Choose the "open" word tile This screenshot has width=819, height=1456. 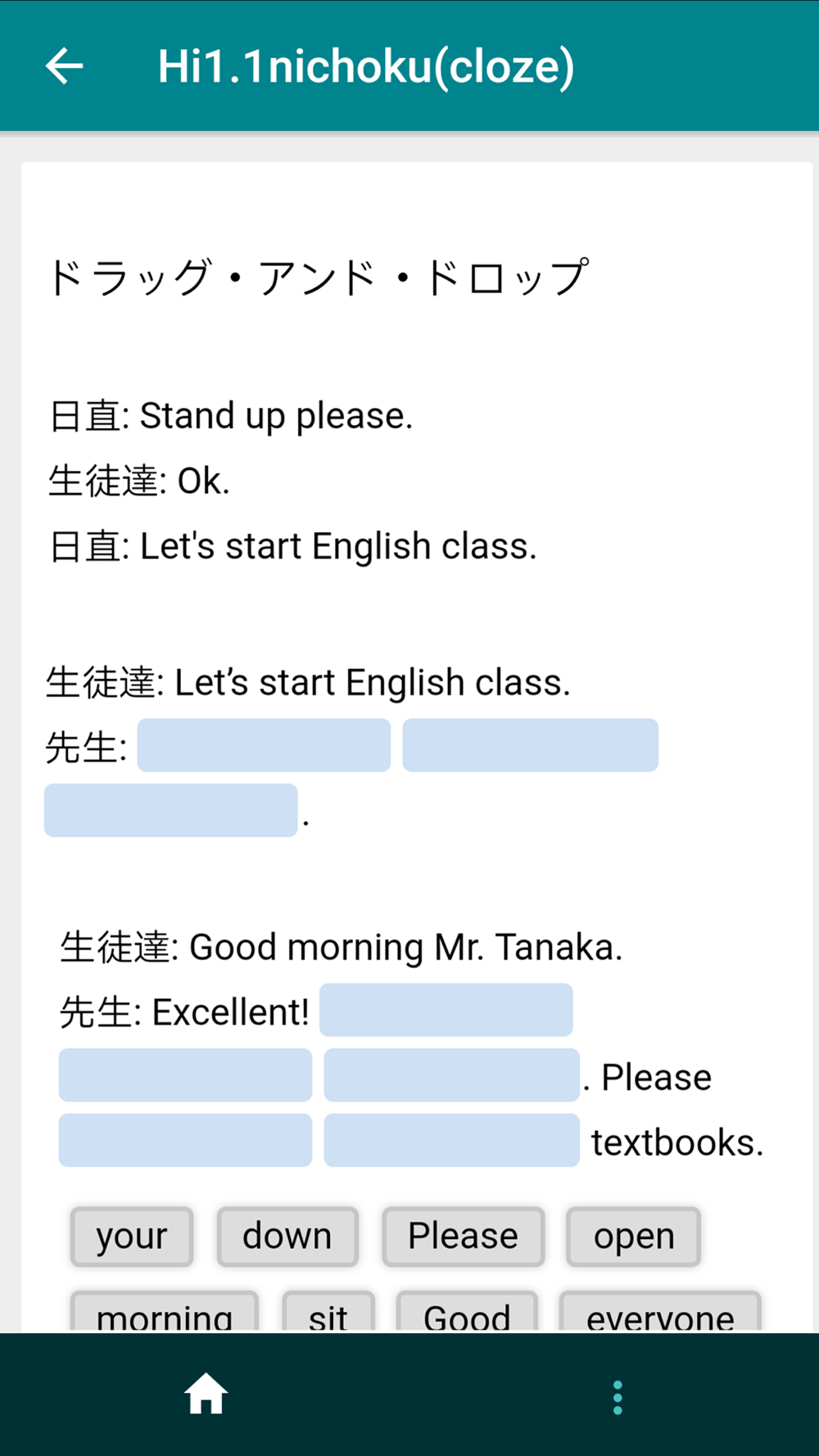634,1236
